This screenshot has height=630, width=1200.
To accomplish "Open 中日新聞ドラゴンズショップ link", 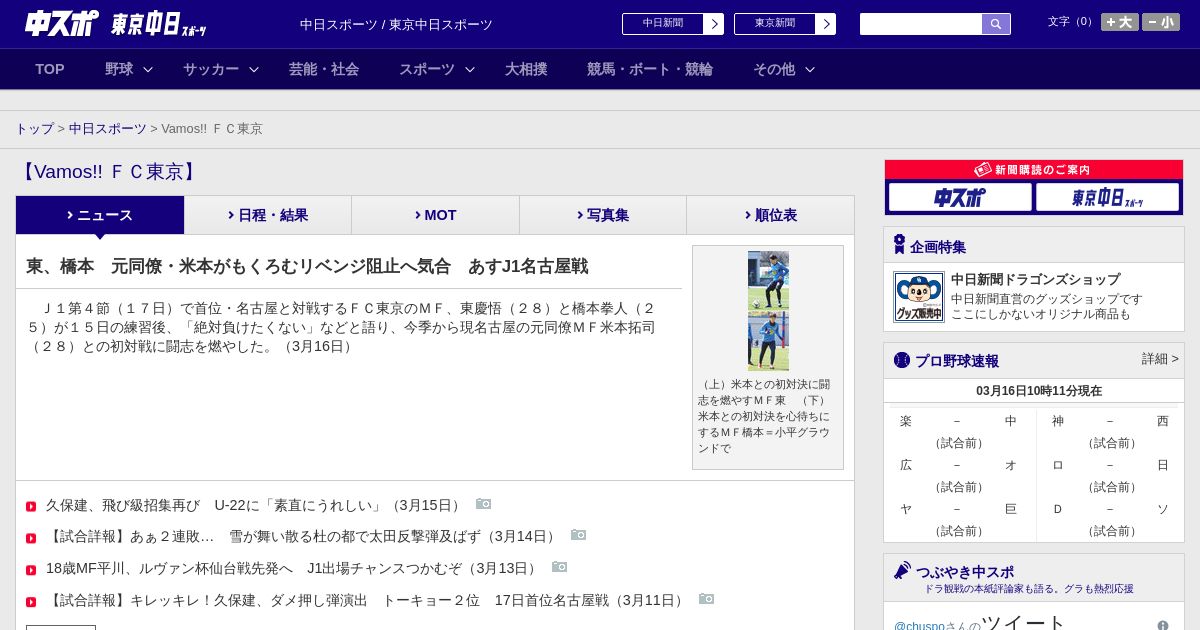I will tap(1035, 280).
